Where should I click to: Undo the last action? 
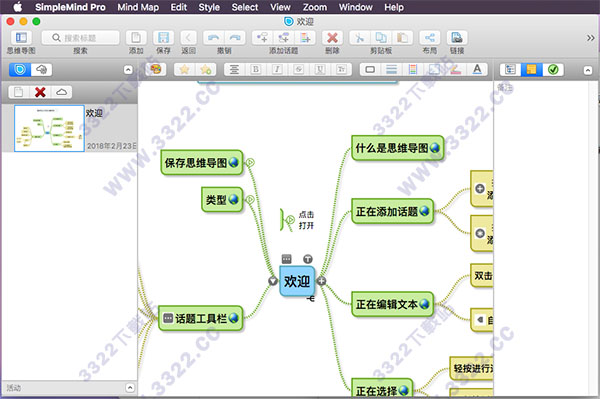[x=214, y=37]
